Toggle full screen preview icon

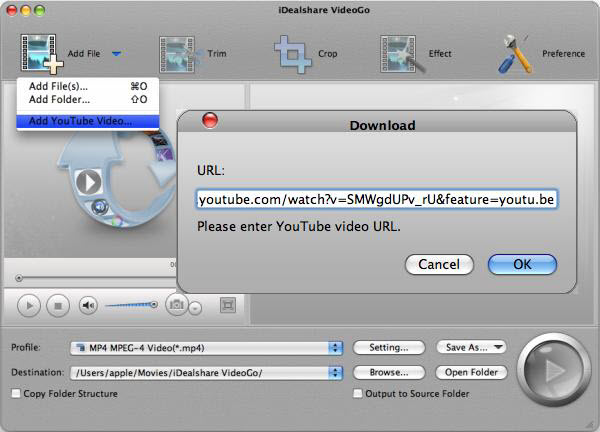(x=228, y=305)
